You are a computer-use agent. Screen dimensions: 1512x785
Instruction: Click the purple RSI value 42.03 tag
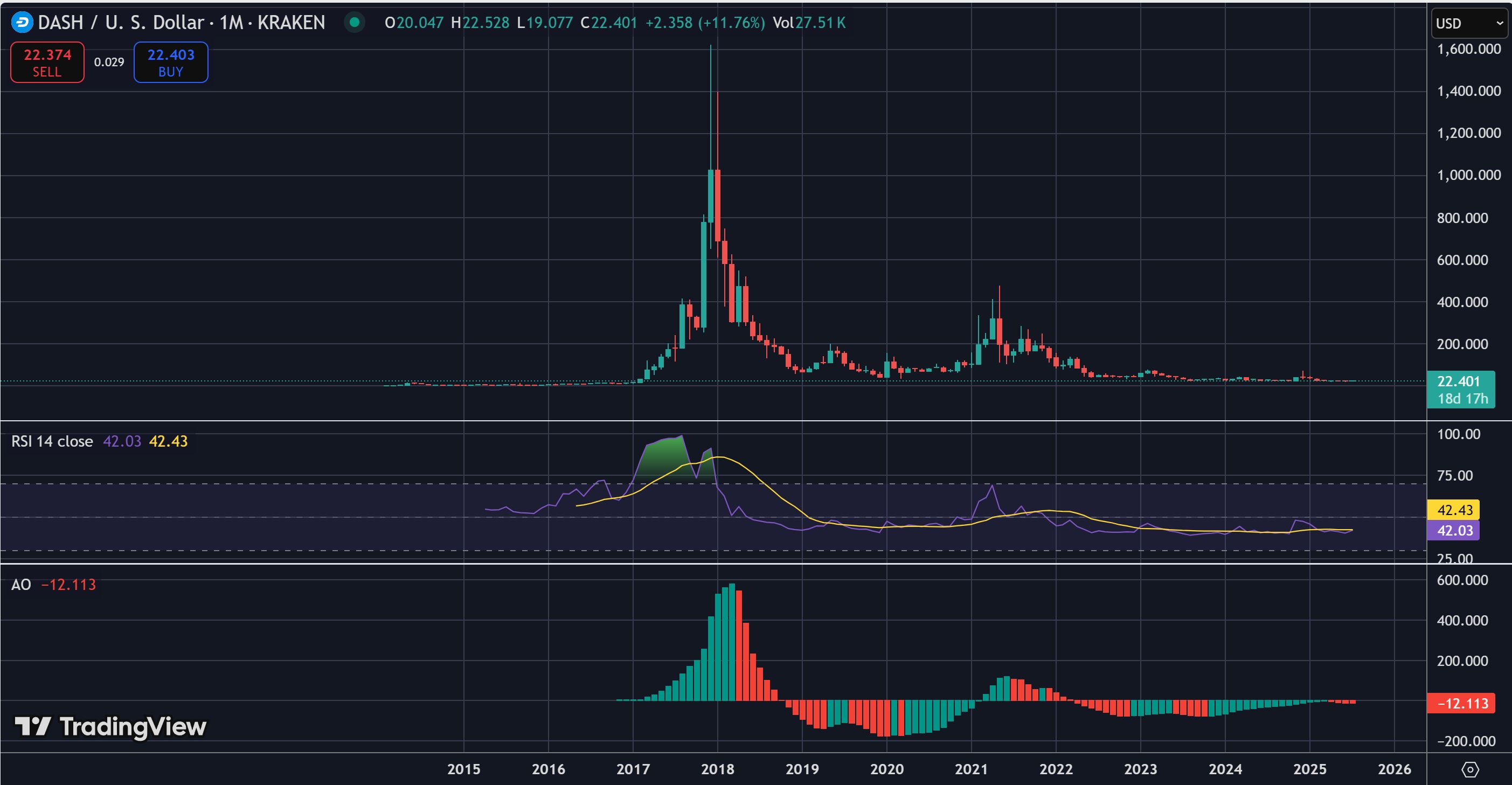[x=1453, y=530]
